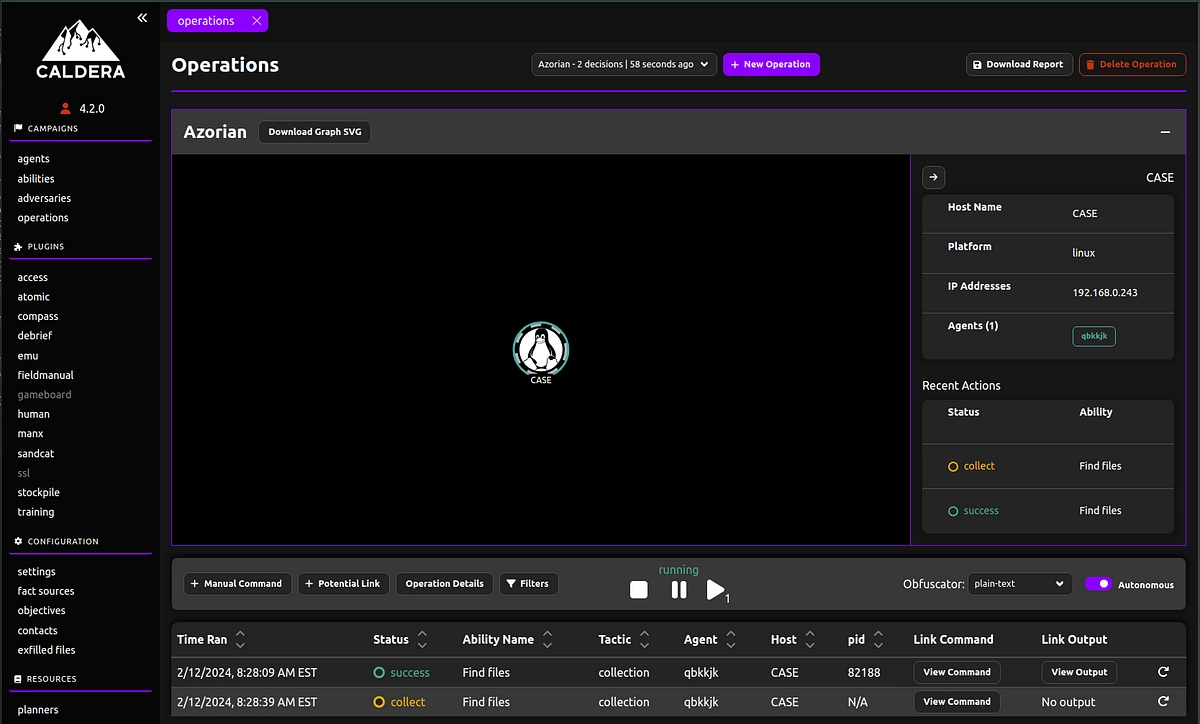1200x724 pixels.
Task: Open the emu plugin
Action: pos(28,355)
